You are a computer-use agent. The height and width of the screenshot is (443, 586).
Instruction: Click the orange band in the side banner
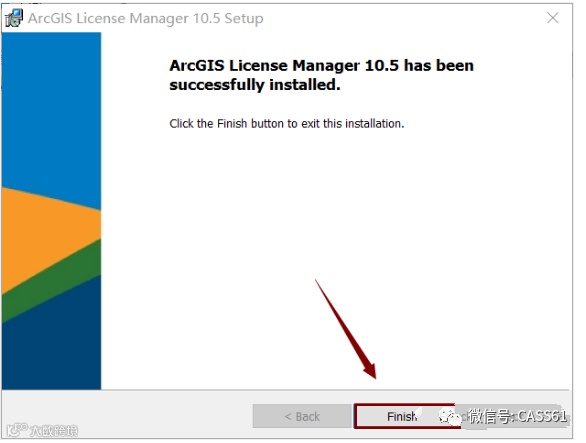(x=41, y=236)
